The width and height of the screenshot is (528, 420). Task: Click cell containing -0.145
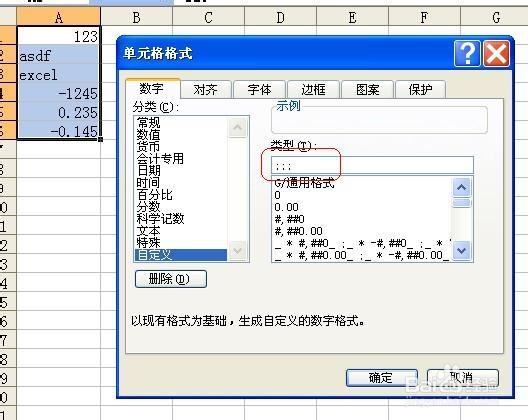[x=59, y=131]
